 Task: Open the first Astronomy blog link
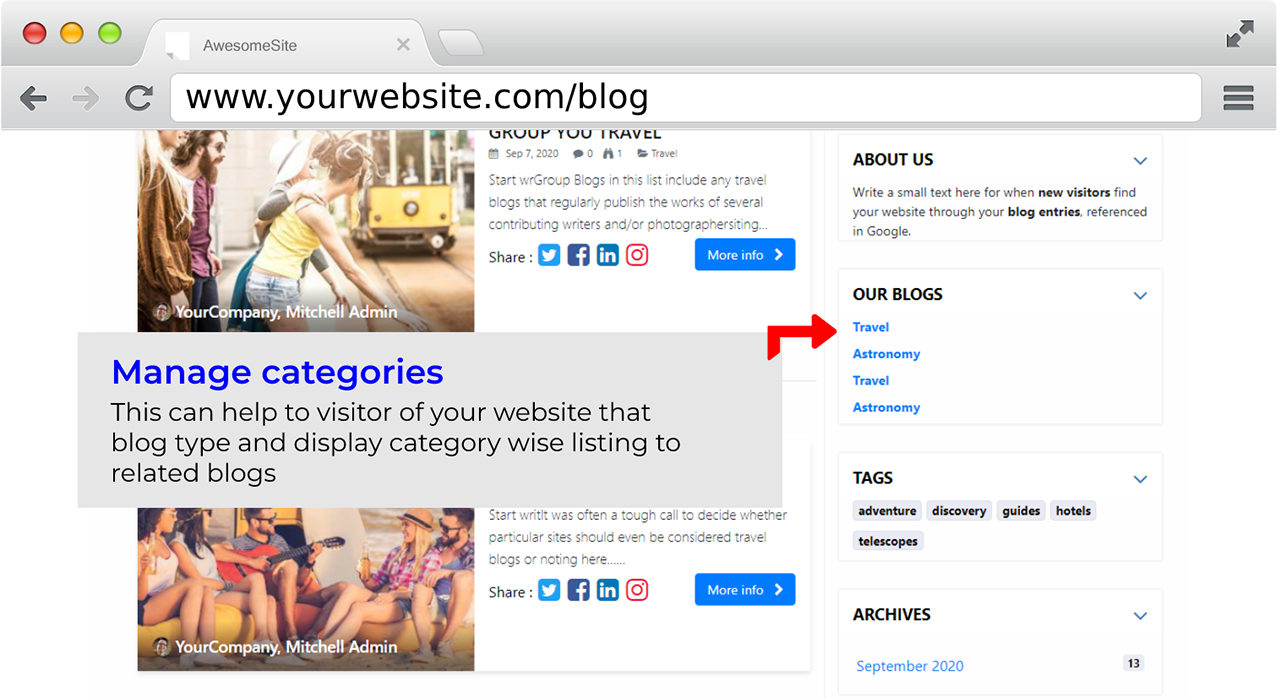pyautogui.click(x=886, y=354)
